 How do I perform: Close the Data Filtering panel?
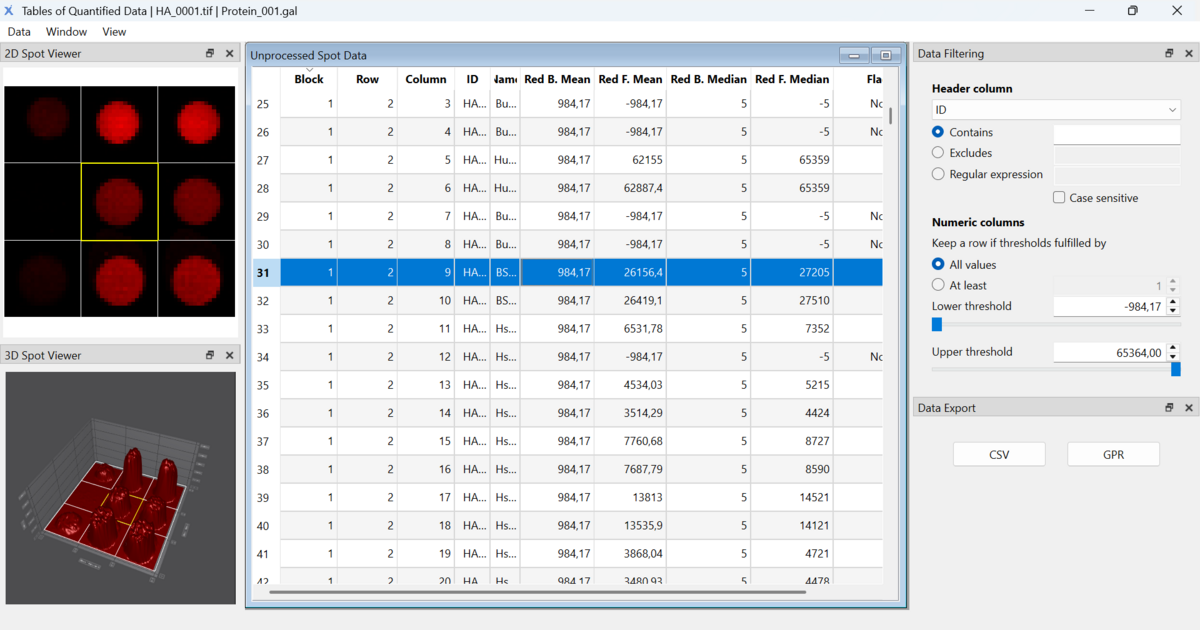pos(1189,54)
